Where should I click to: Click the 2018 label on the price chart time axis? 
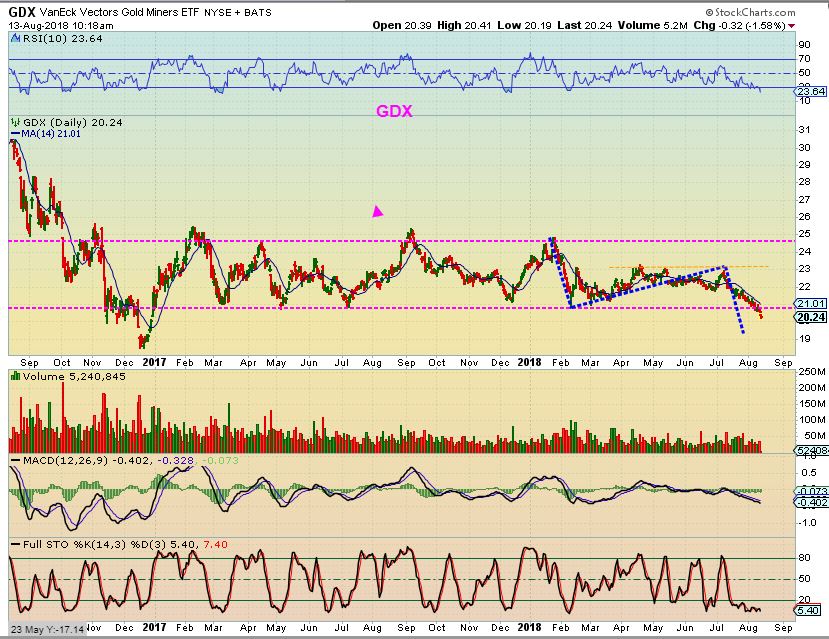click(x=529, y=362)
